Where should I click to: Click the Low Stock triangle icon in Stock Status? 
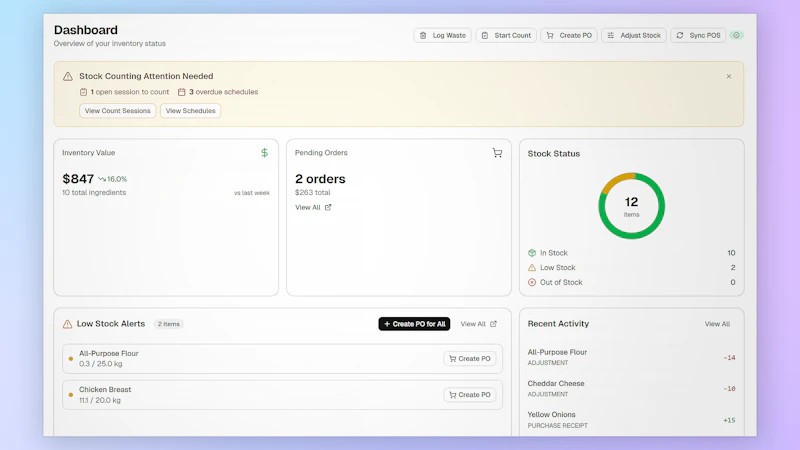532,267
